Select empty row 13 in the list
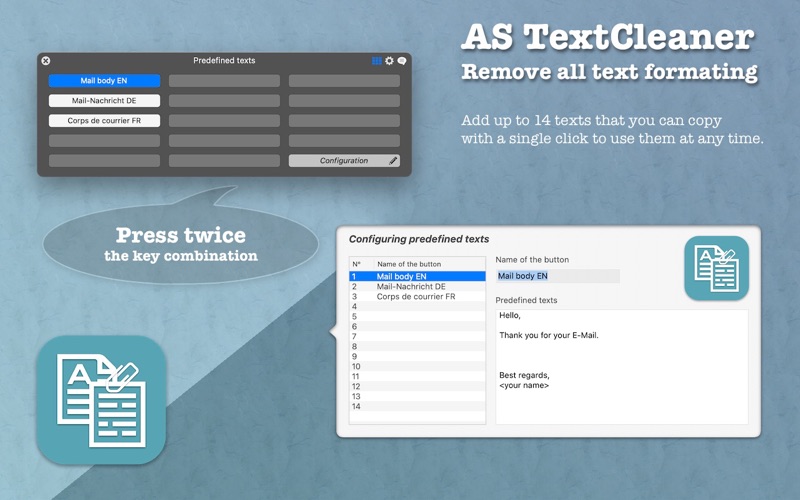Screen dimensions: 800x500 (417, 396)
